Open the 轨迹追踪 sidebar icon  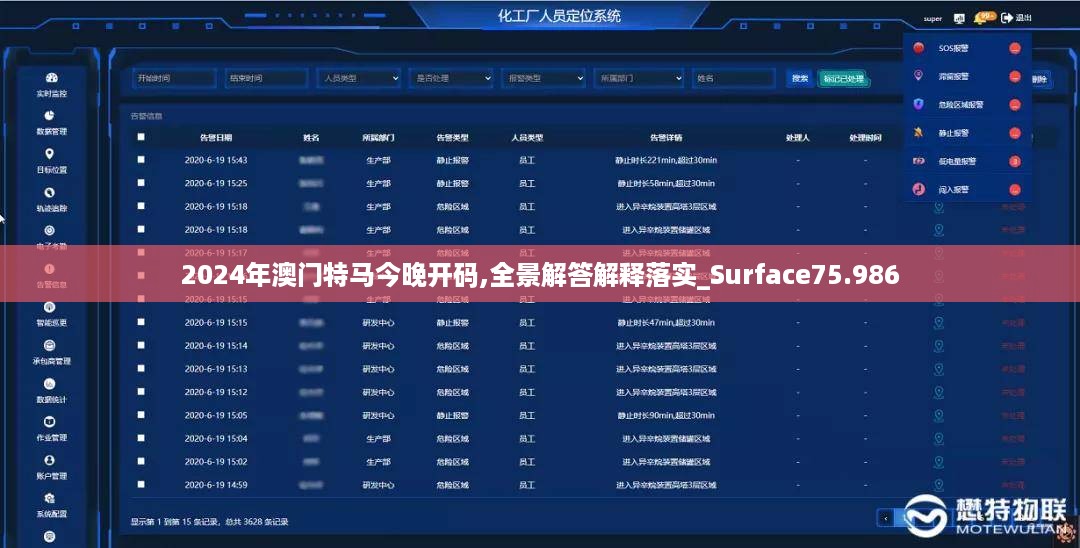click(x=50, y=193)
